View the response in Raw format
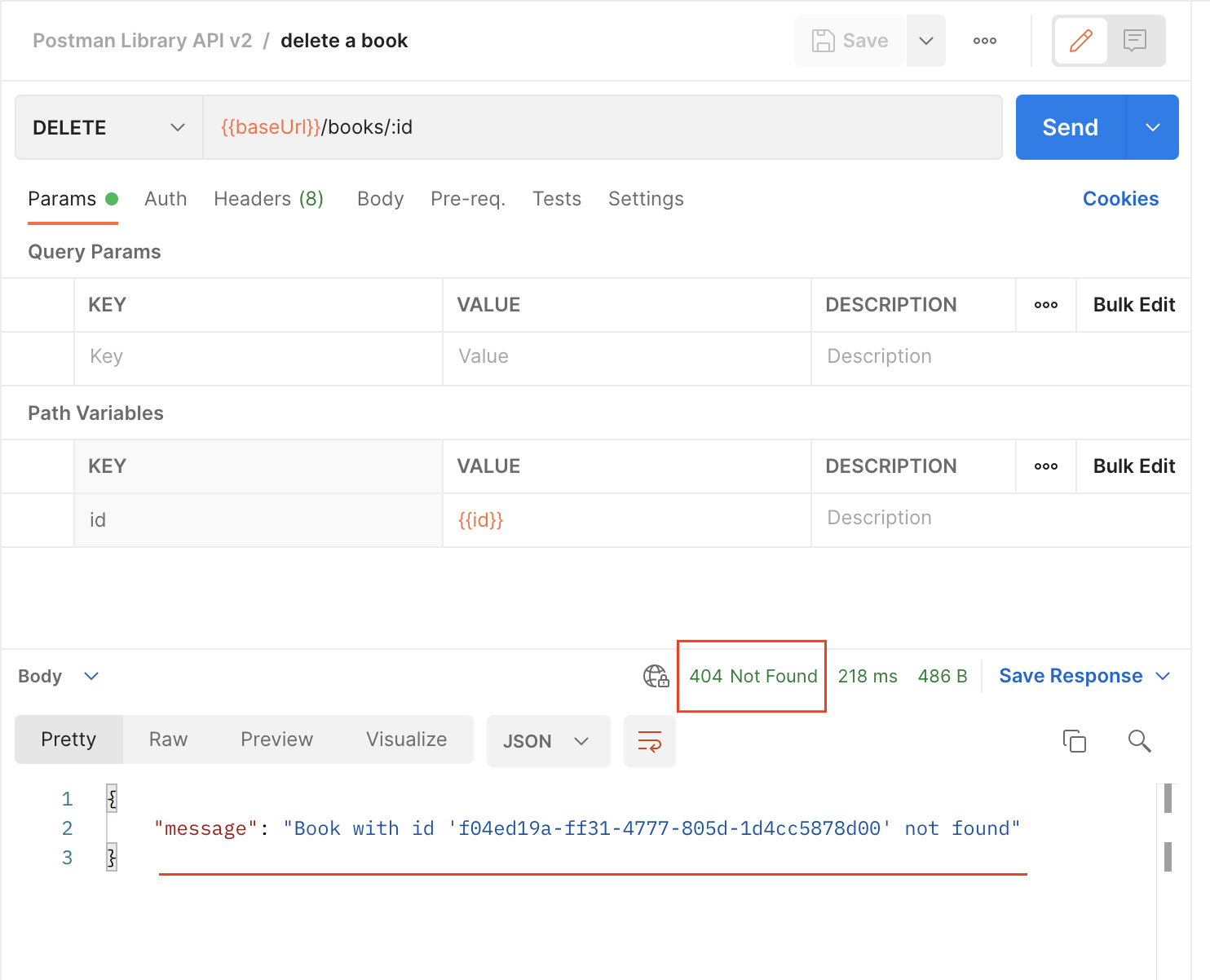 tap(167, 739)
